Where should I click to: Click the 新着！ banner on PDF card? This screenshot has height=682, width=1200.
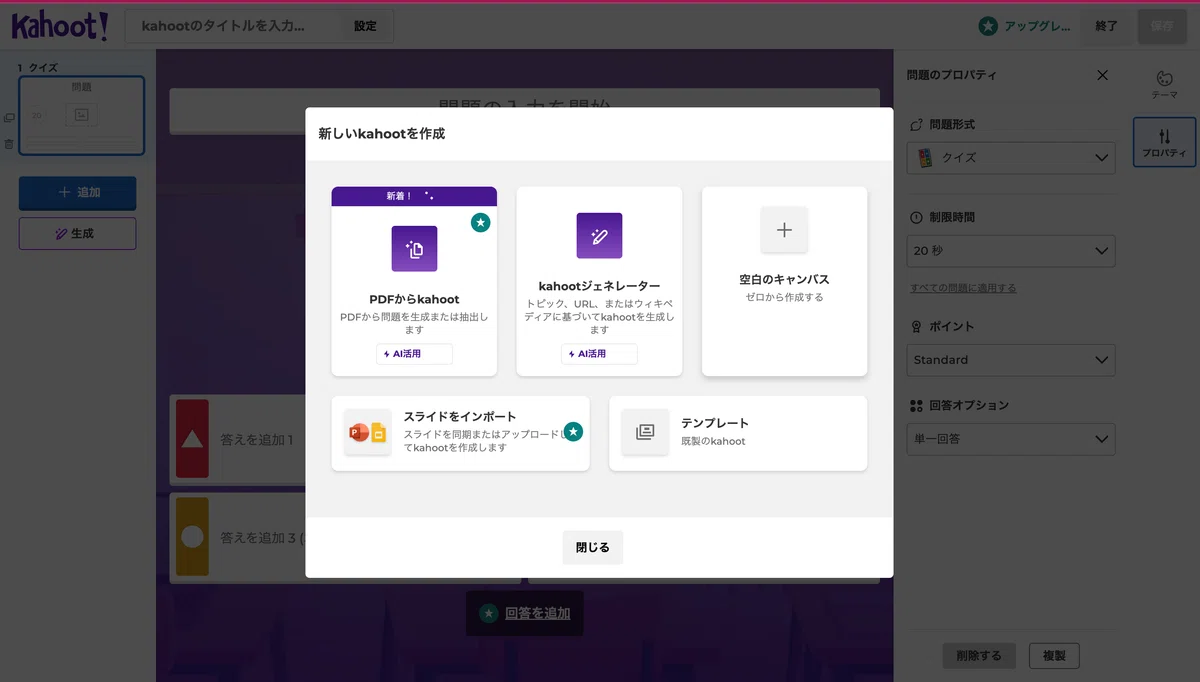[414, 196]
